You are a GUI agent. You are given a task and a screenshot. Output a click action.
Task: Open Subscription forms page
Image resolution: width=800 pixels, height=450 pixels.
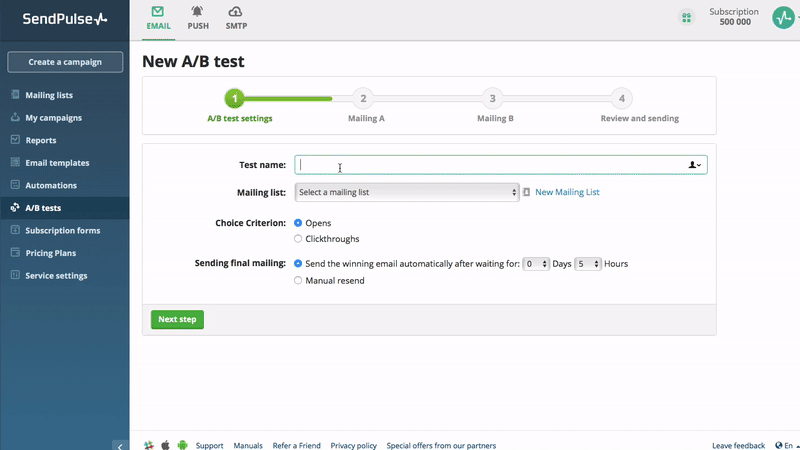pos(65,230)
